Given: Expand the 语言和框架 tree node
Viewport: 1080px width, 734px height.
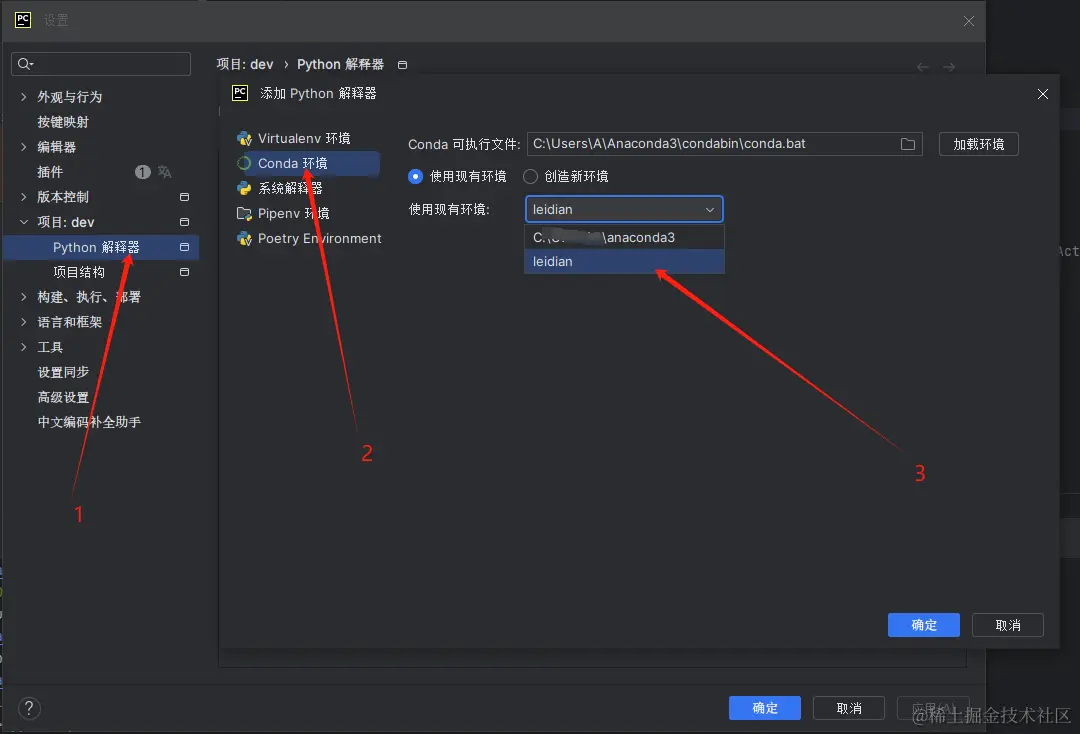Looking at the screenshot, I should coord(23,322).
